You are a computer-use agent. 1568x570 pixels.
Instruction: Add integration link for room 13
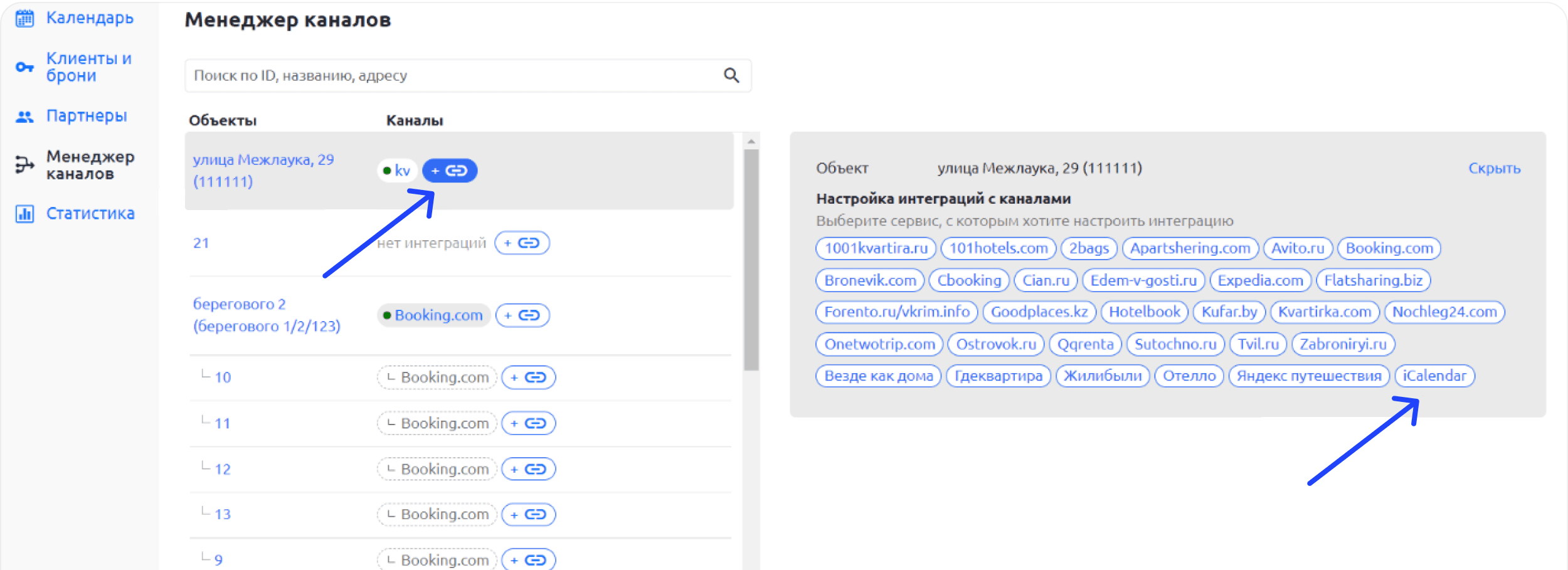529,514
